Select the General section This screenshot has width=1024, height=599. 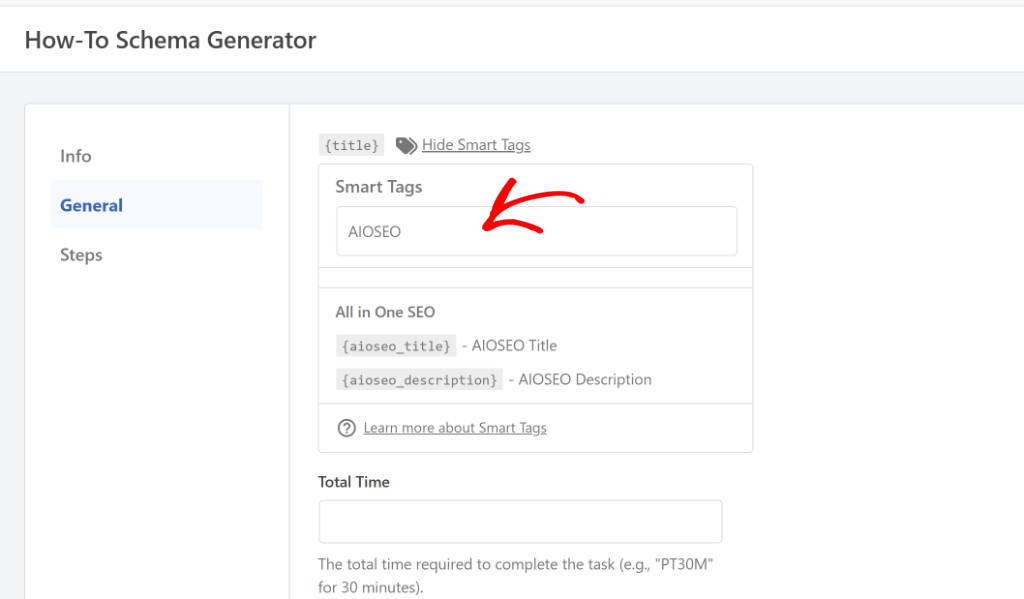point(157,205)
